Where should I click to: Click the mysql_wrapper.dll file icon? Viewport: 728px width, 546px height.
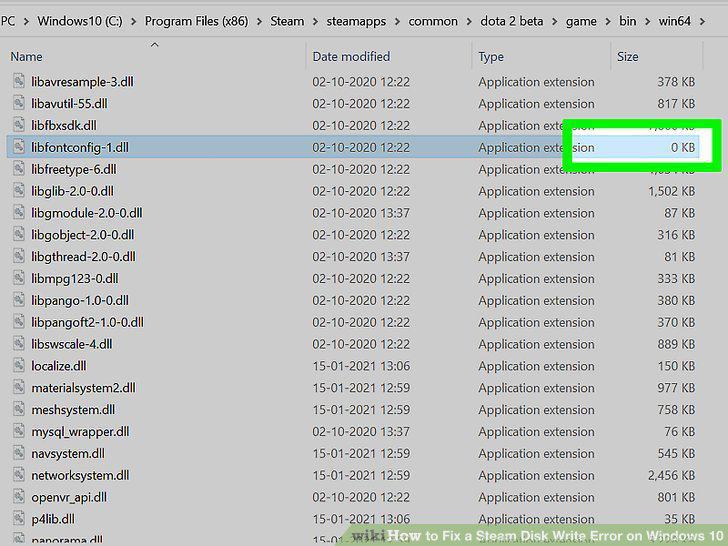[19, 430]
